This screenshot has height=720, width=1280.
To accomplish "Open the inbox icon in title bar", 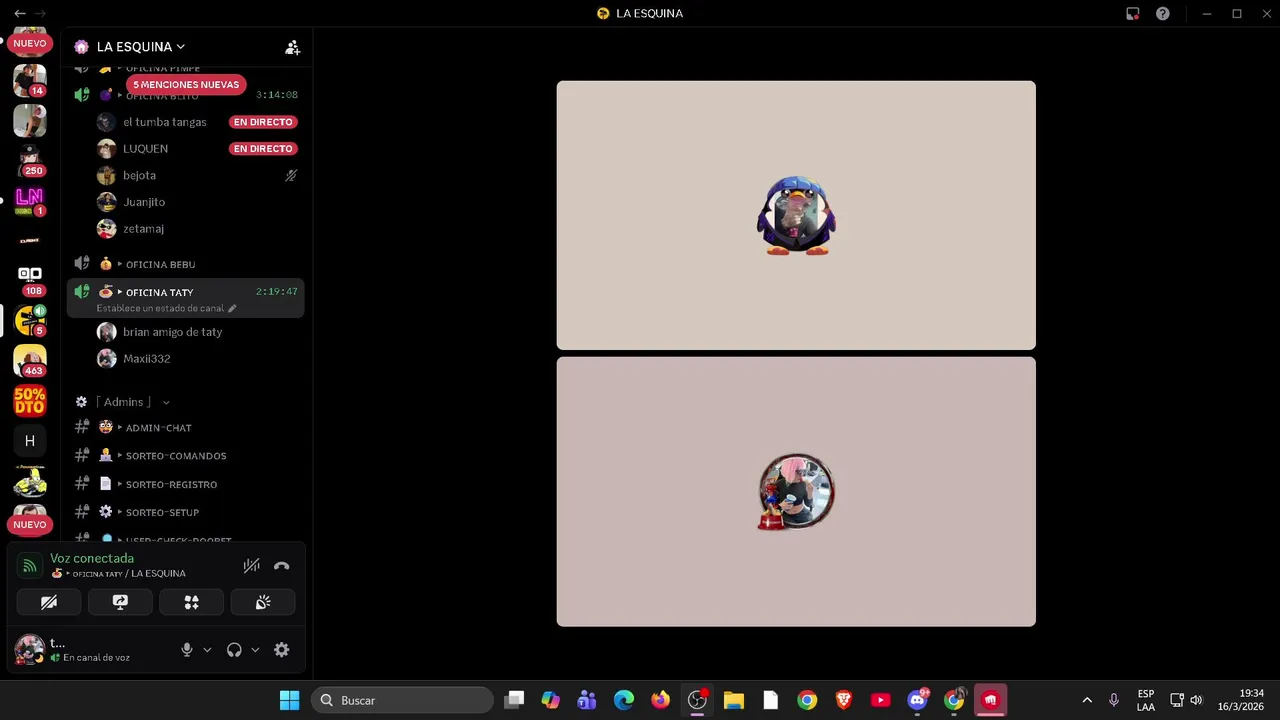I will [x=1133, y=14].
